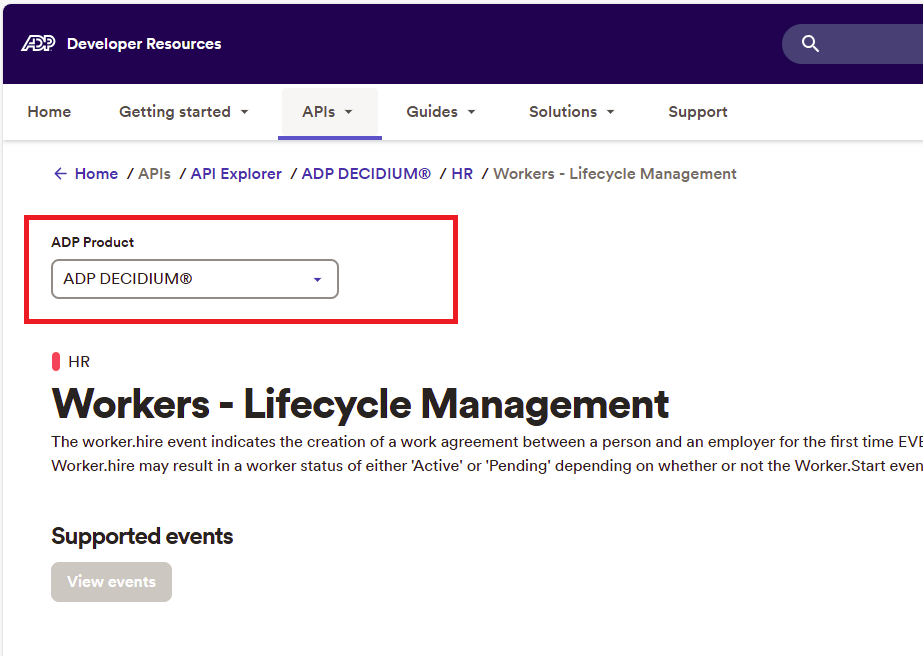Expand the Solutions dropdown caret

(610, 112)
